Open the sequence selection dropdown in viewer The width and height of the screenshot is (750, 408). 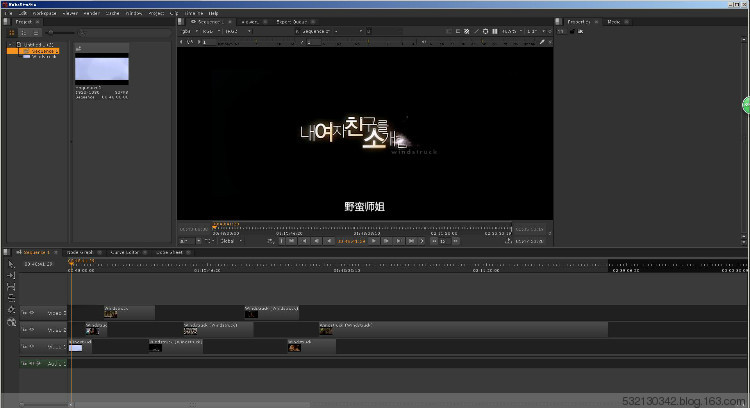[329, 31]
